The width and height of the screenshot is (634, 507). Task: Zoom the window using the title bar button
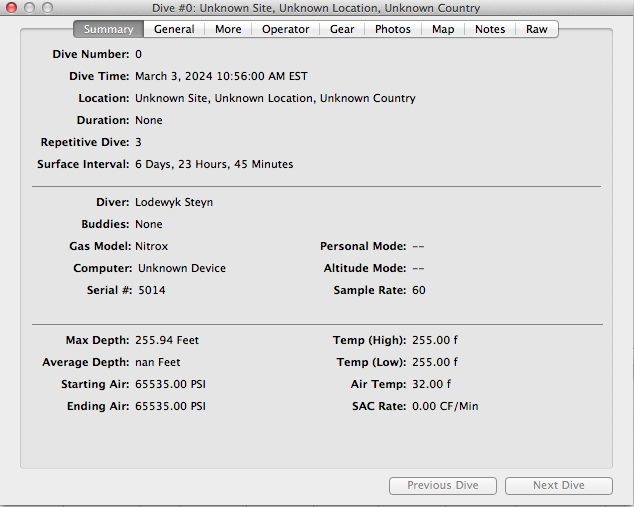click(x=47, y=8)
